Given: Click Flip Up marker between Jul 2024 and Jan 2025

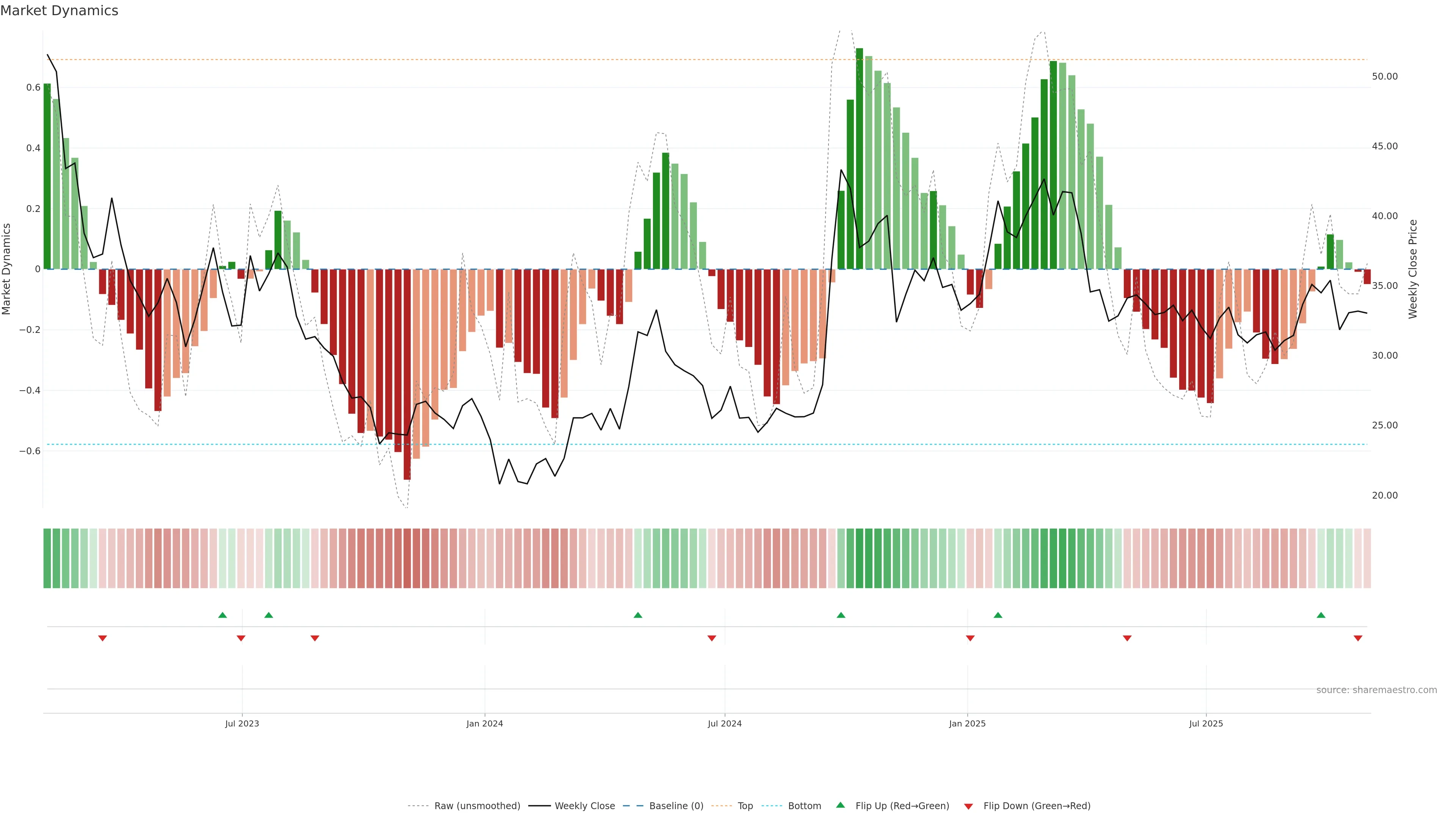Looking at the screenshot, I should tap(841, 615).
